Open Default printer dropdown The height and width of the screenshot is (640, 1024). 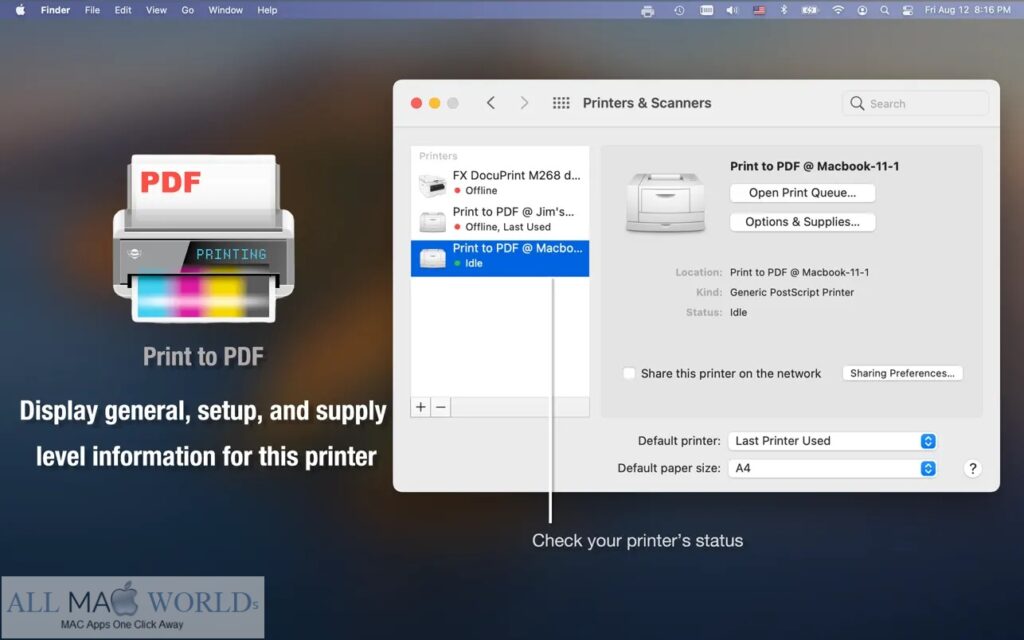[832, 441]
